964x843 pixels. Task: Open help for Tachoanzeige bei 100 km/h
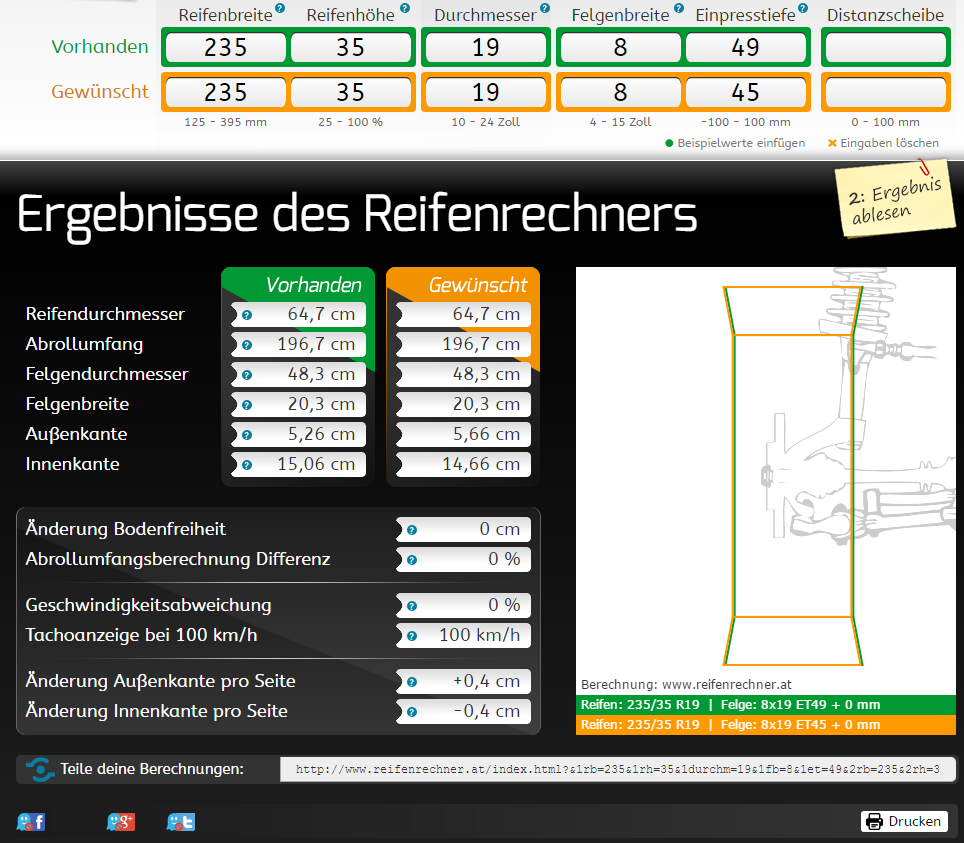coord(412,635)
